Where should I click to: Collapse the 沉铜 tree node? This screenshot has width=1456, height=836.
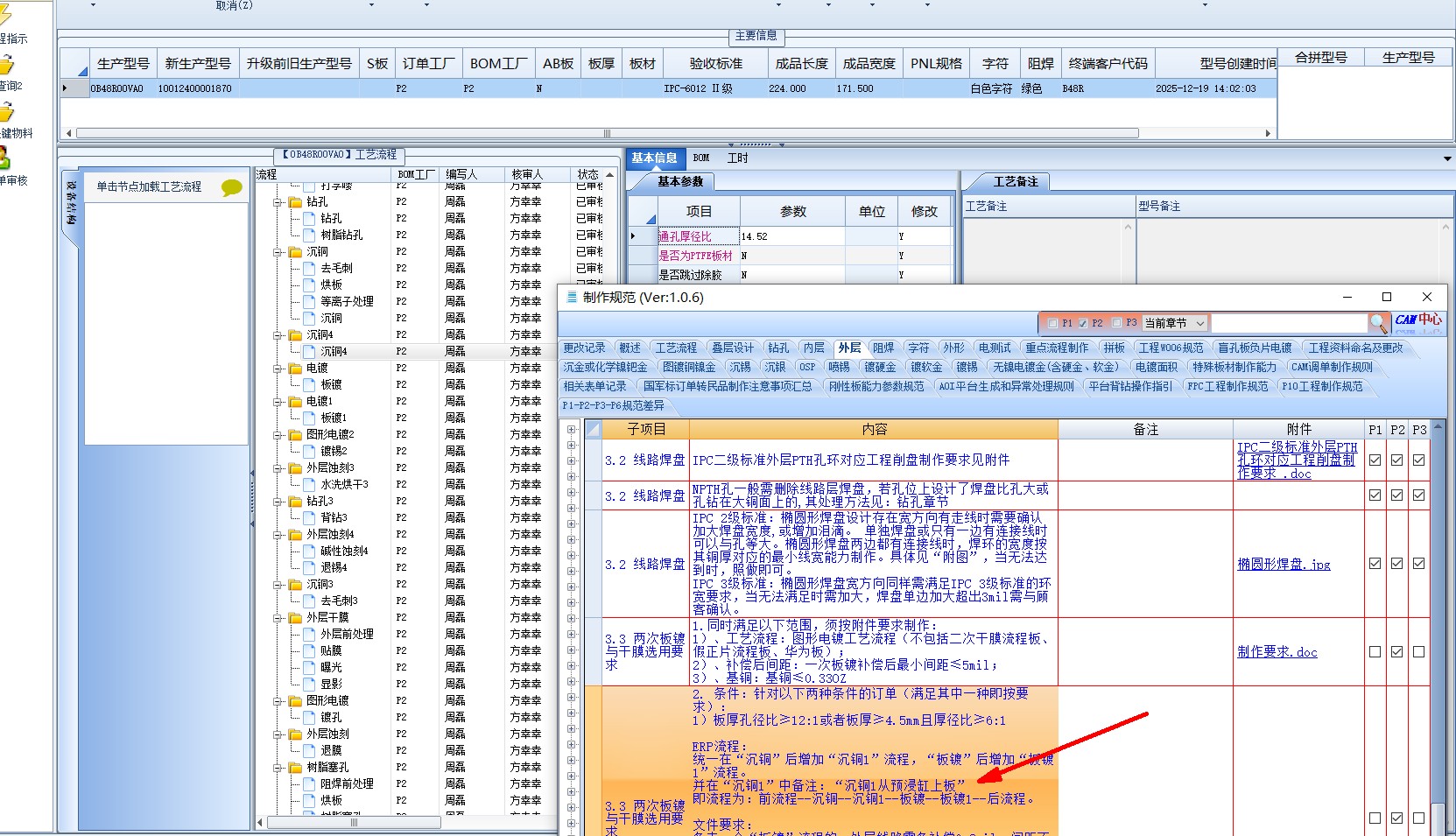click(278, 251)
